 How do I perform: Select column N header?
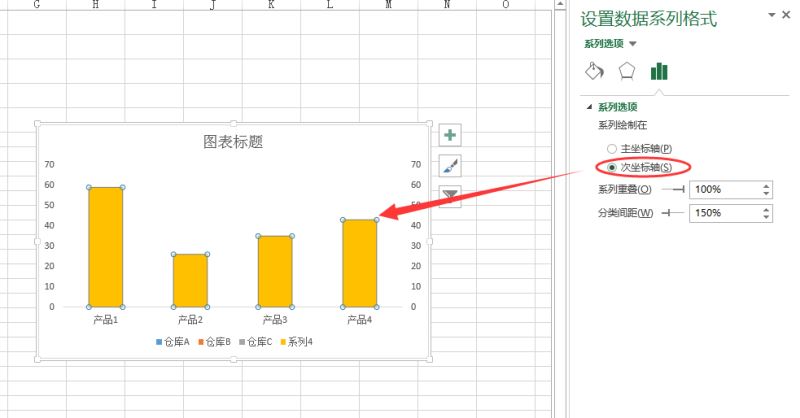point(447,4)
